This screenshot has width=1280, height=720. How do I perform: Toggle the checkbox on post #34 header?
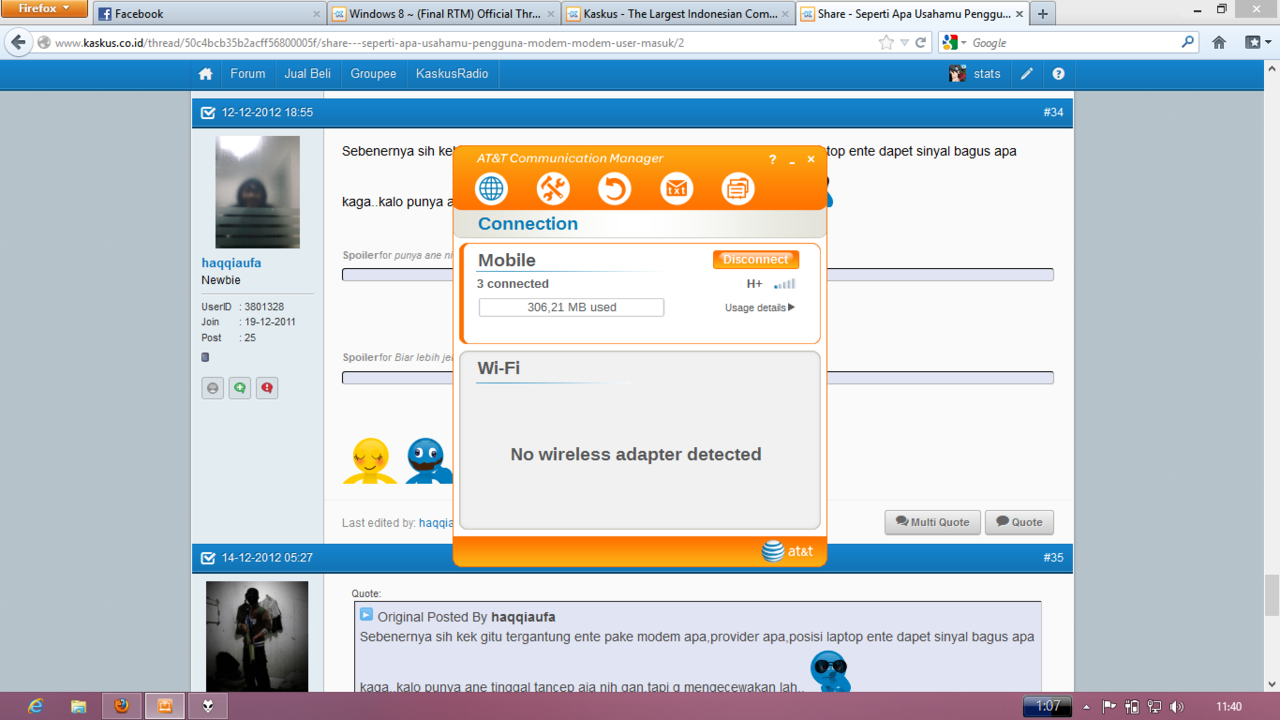tap(208, 113)
